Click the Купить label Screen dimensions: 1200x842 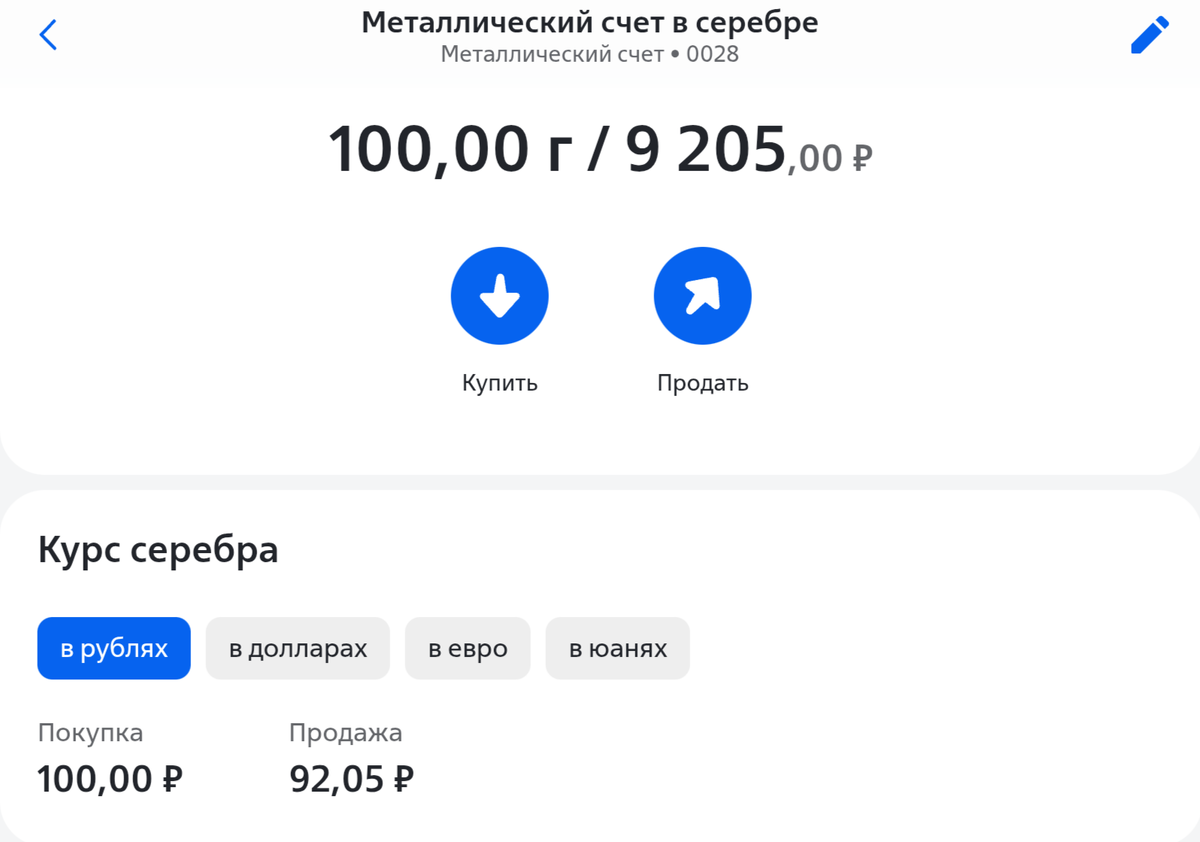pyautogui.click(x=500, y=381)
